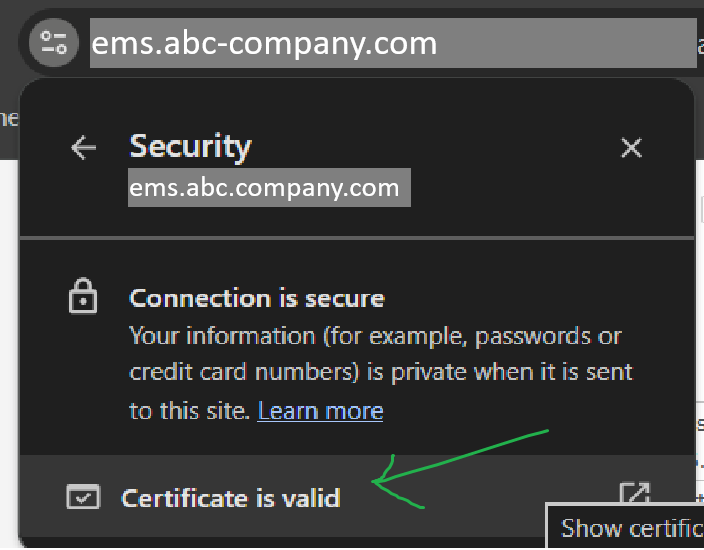Close the Security popup with the X

[x=631, y=148]
